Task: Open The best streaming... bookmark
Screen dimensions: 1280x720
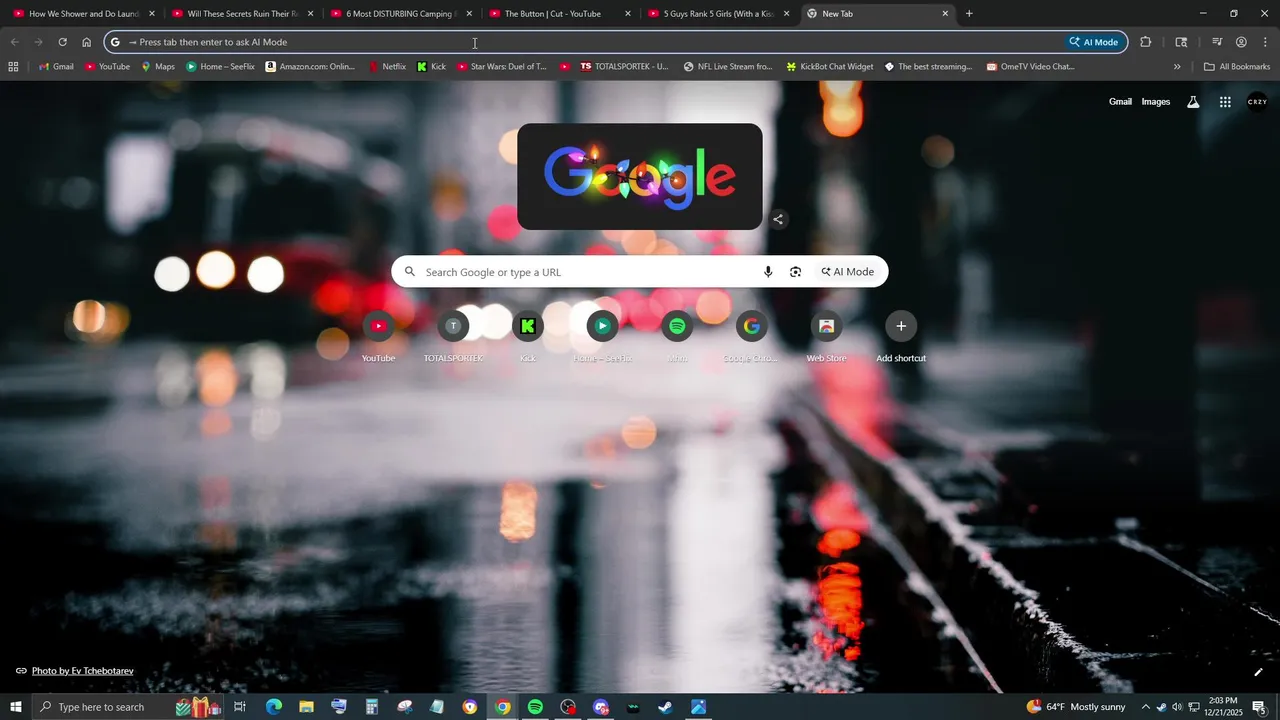Action: tap(928, 67)
